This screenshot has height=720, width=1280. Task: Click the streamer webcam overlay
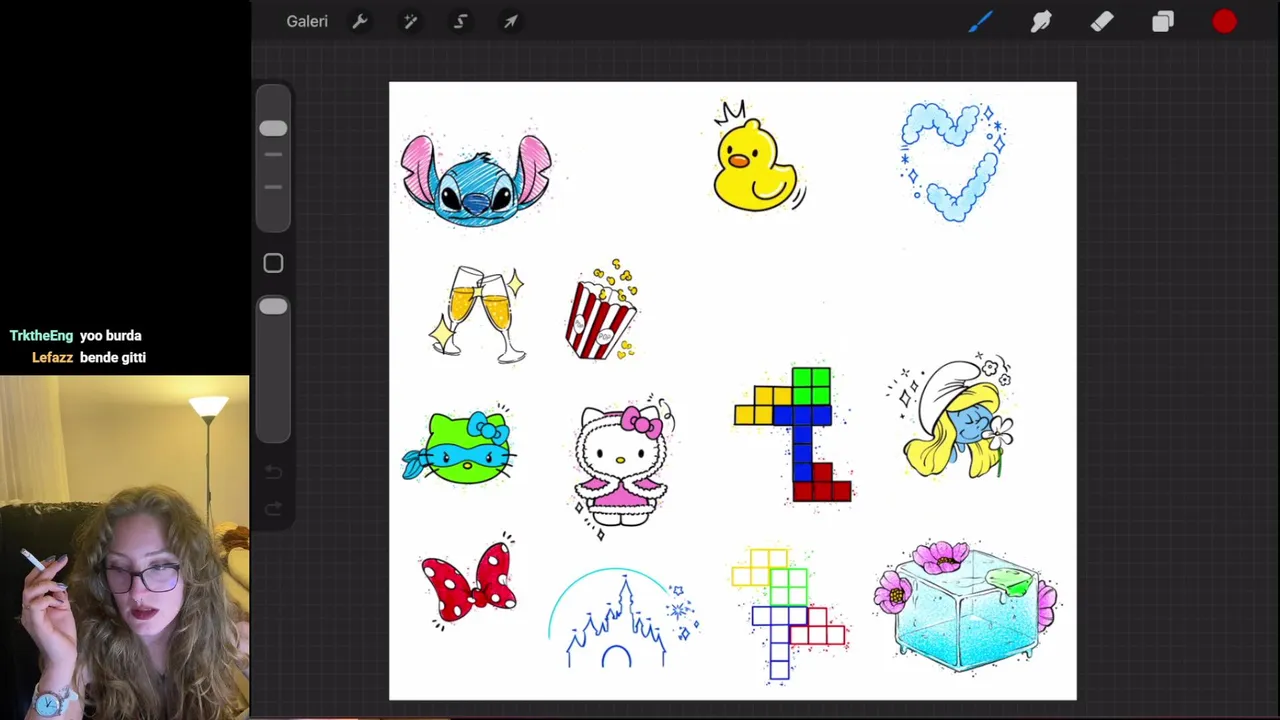[x=125, y=547]
